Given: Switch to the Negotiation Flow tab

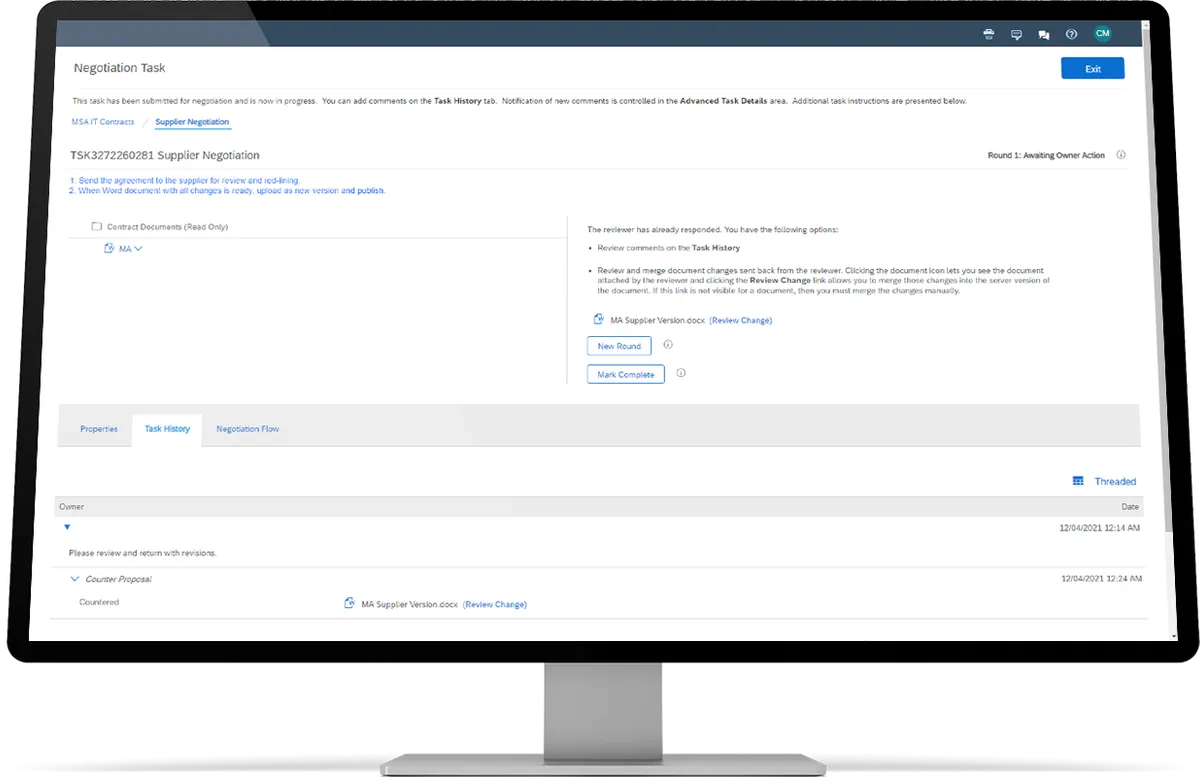Looking at the screenshot, I should point(248,429).
